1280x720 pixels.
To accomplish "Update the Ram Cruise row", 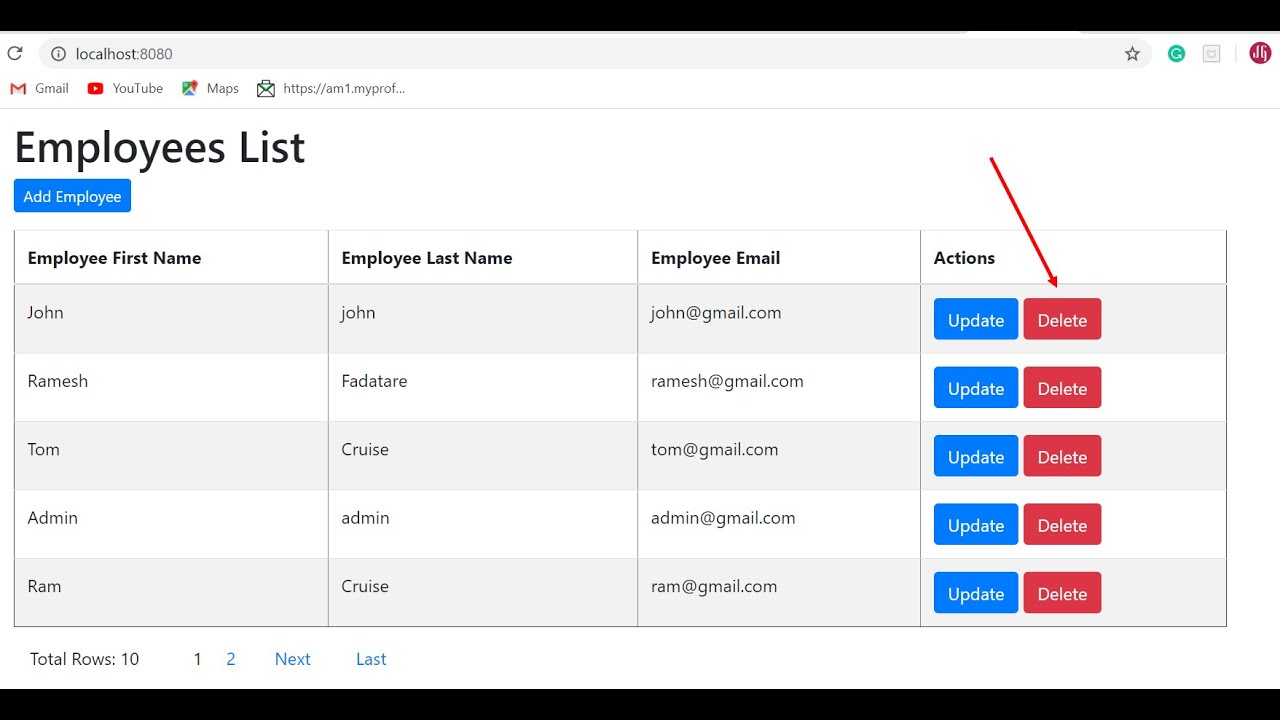I will click(976, 593).
